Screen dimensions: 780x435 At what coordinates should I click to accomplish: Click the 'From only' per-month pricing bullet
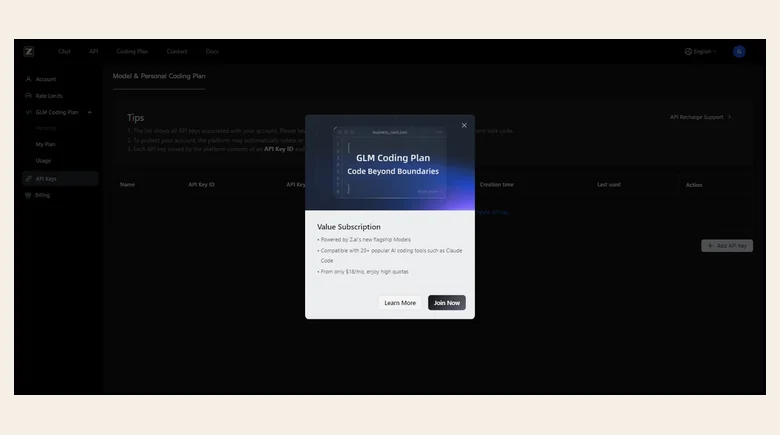tap(363, 272)
